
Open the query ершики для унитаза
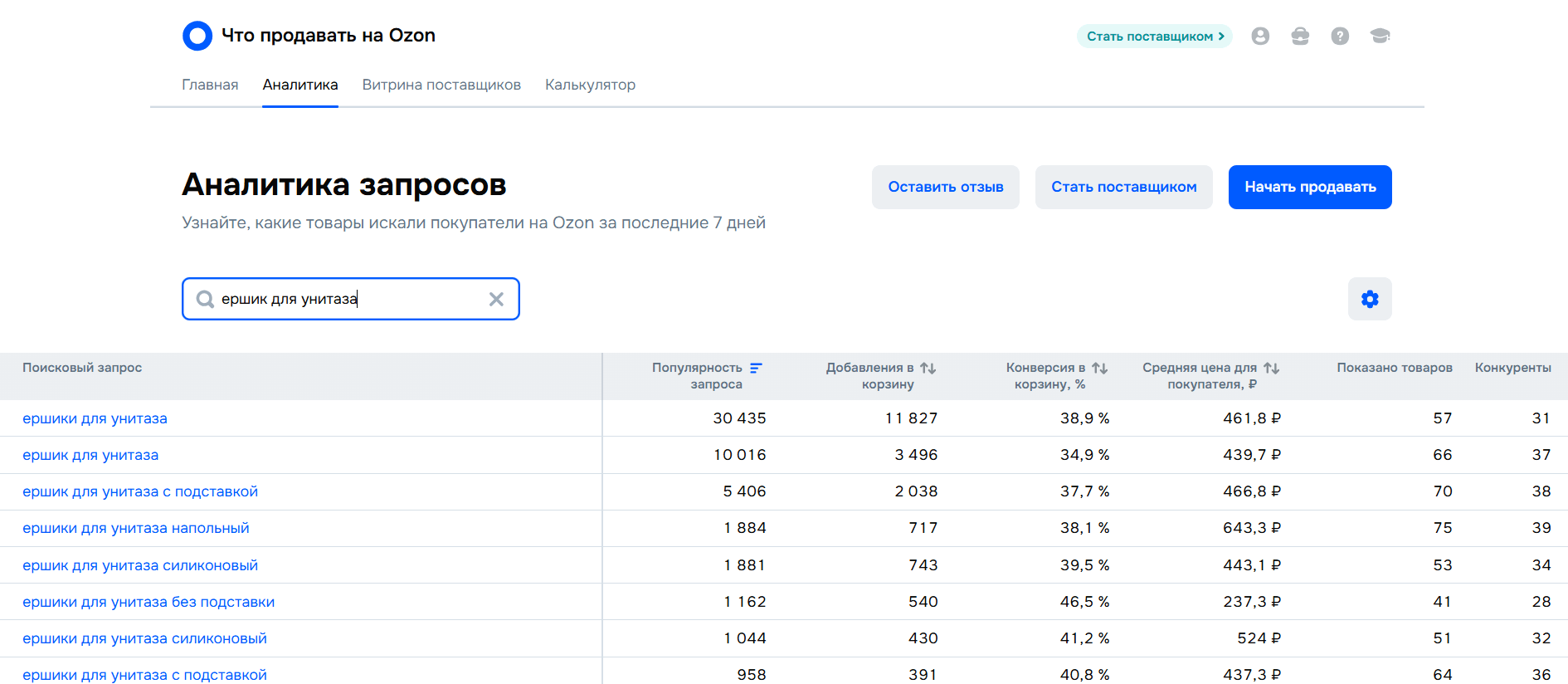[x=95, y=418]
